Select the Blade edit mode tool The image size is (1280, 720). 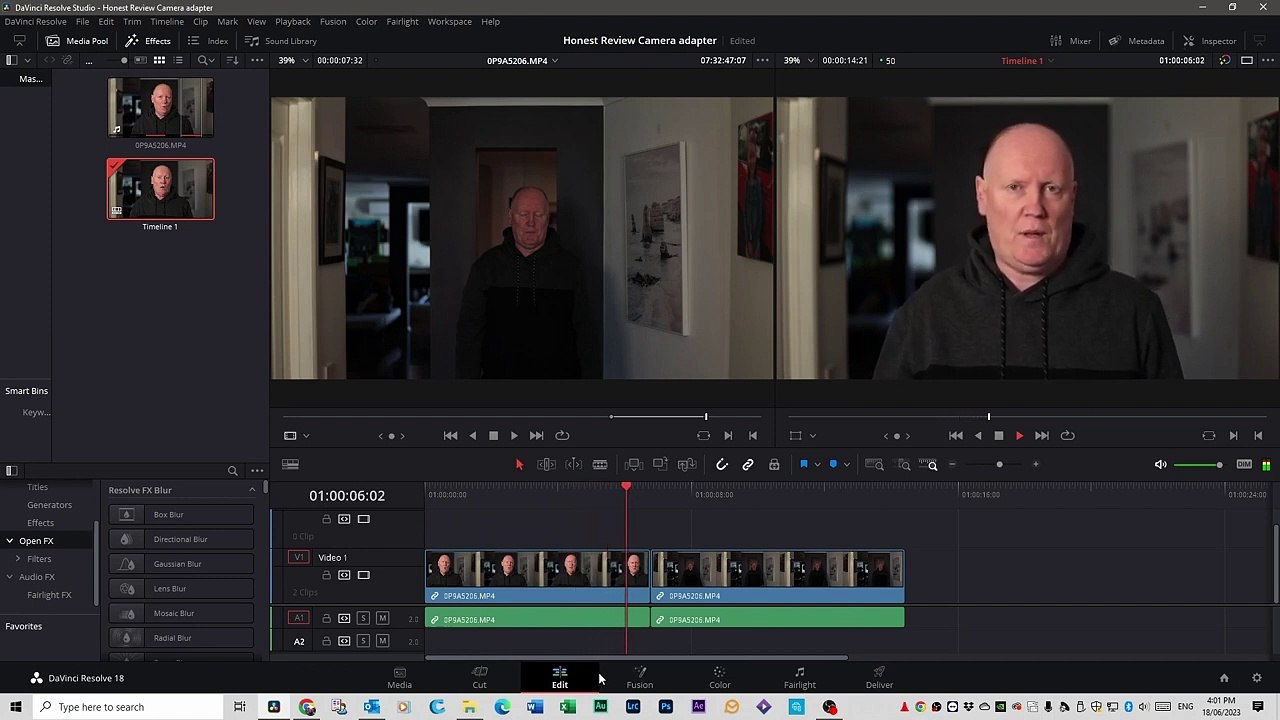(x=600, y=464)
